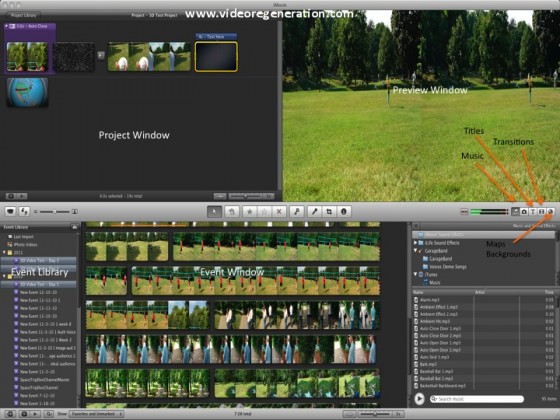Select New Event 7-12-10
Viewport: 560px width, 420px height.
[x=37, y=395]
